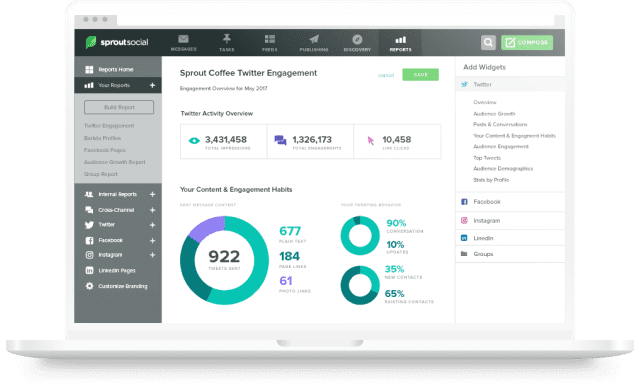Add the Overview widget
The height and width of the screenshot is (392, 640).
click(x=484, y=102)
